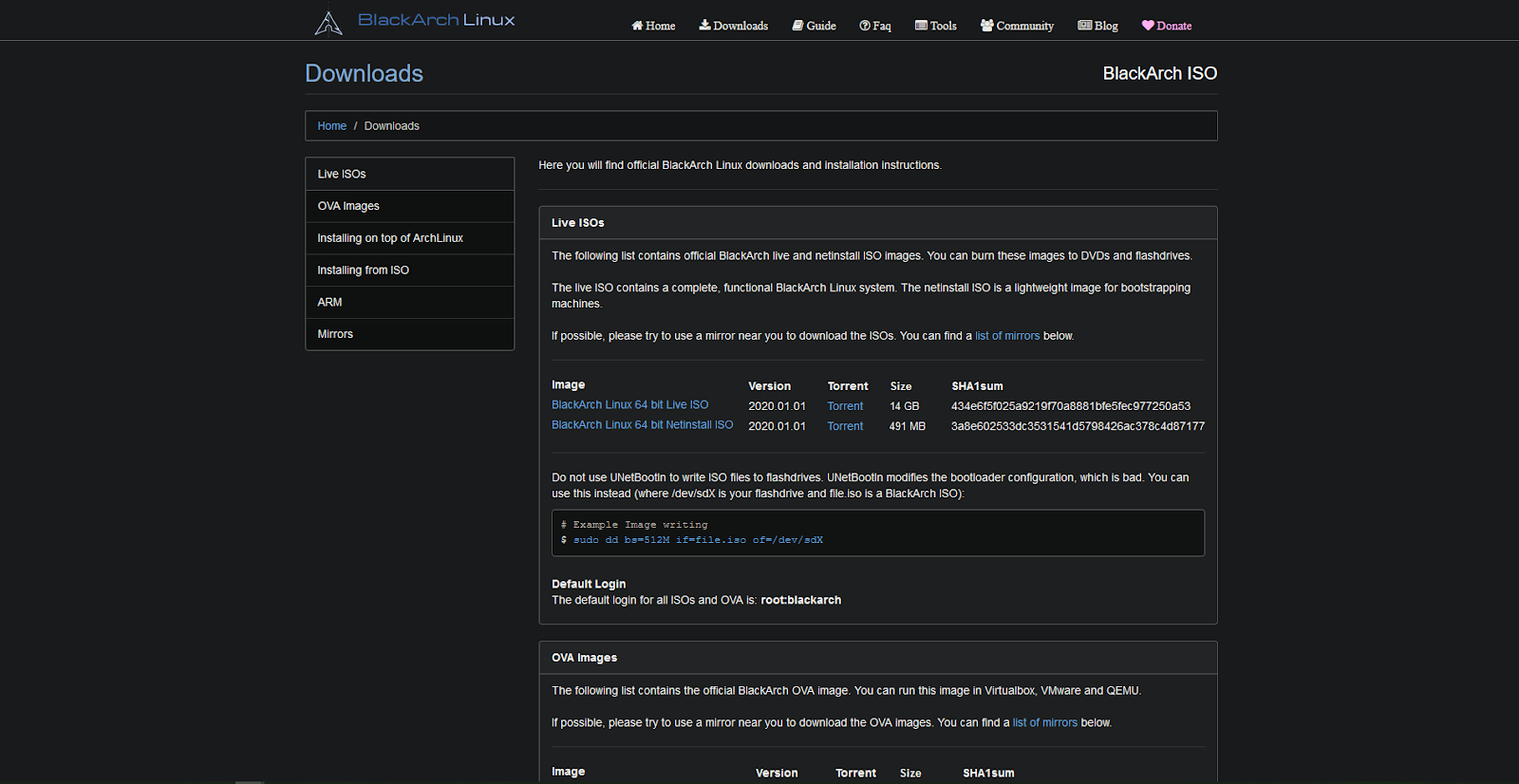This screenshot has height=784, width=1519.
Task: Download BlackArch Linux 64 bit Live ISO
Action: [630, 404]
